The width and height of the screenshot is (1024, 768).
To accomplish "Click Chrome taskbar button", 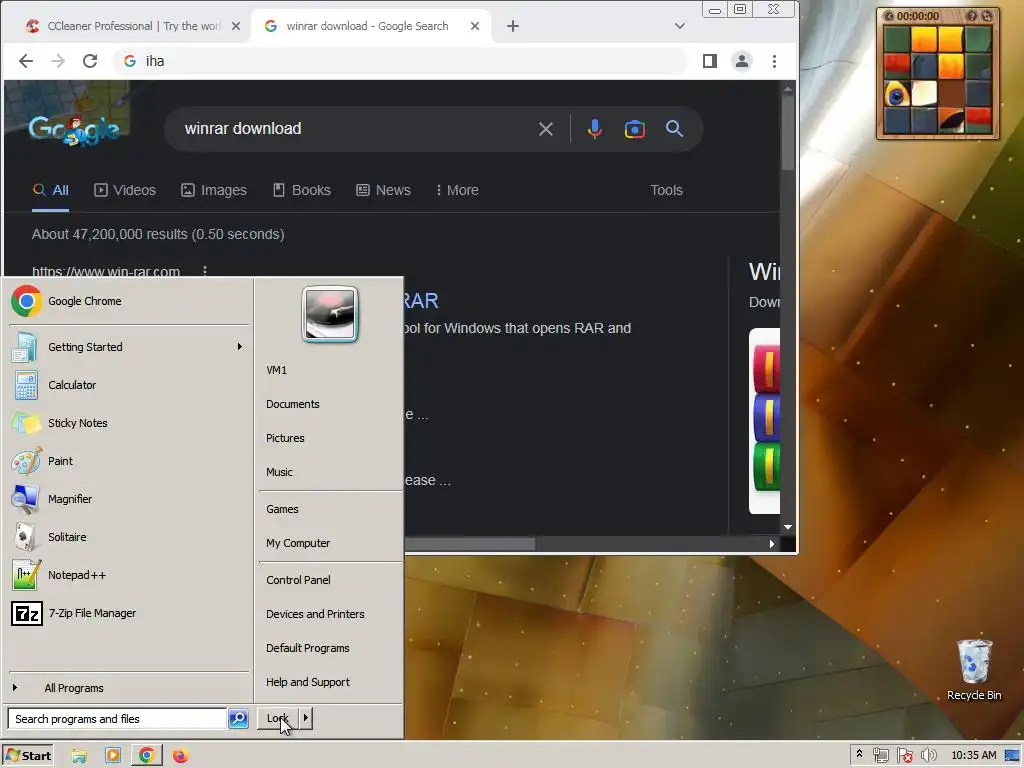I will (x=146, y=756).
